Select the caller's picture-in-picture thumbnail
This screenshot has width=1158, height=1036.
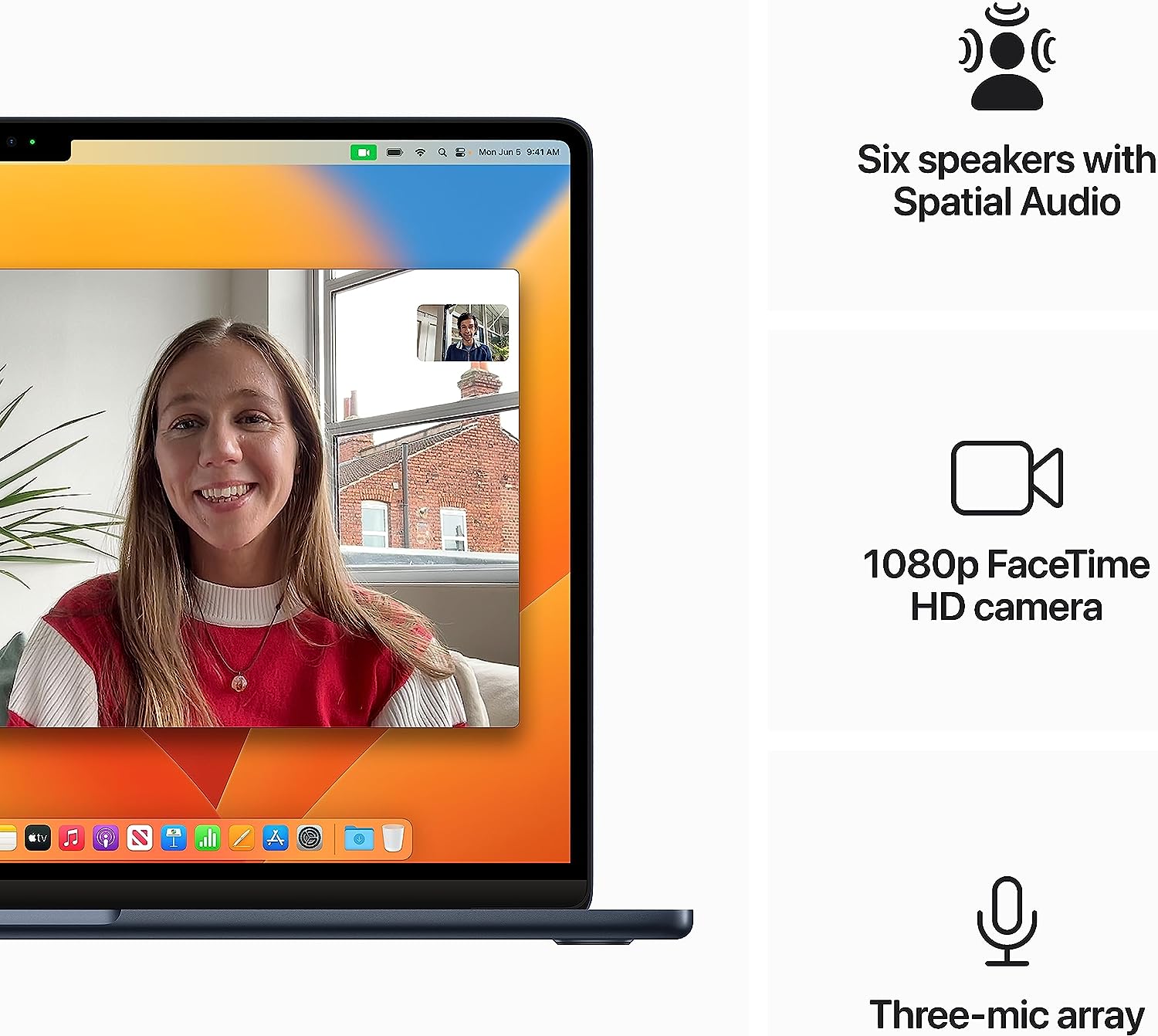point(464,333)
